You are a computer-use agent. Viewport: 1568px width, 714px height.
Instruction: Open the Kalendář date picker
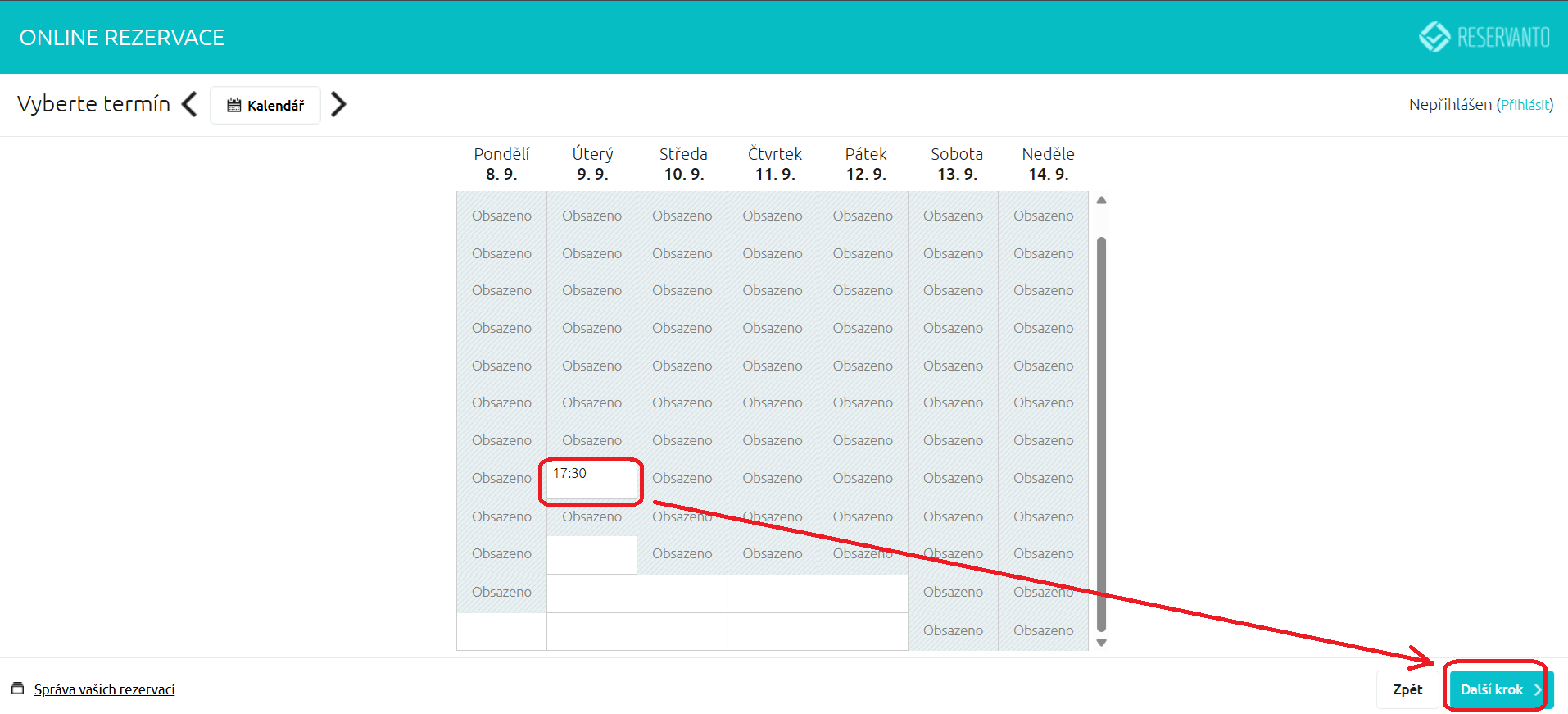pos(265,106)
